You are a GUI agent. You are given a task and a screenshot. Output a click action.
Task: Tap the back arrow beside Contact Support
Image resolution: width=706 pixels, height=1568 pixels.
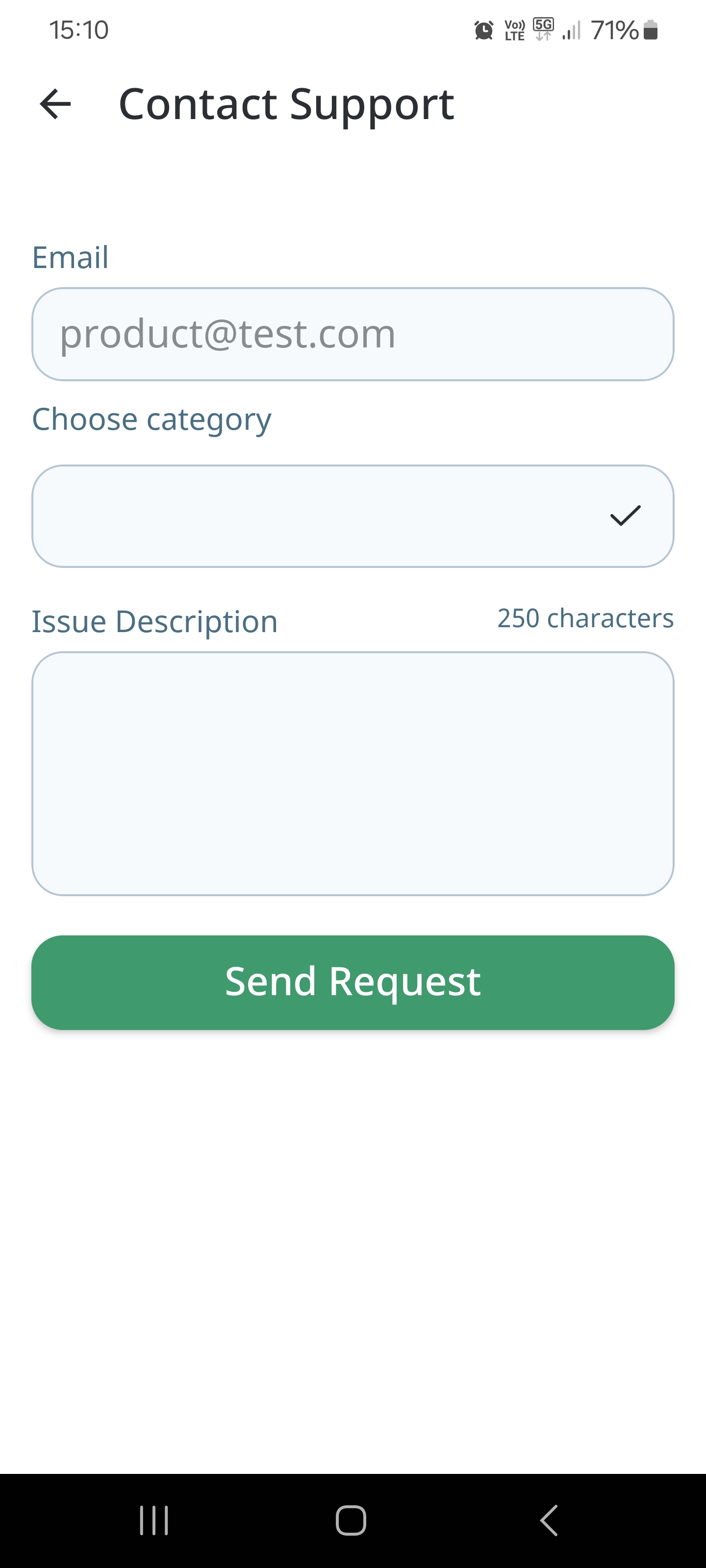(x=55, y=104)
